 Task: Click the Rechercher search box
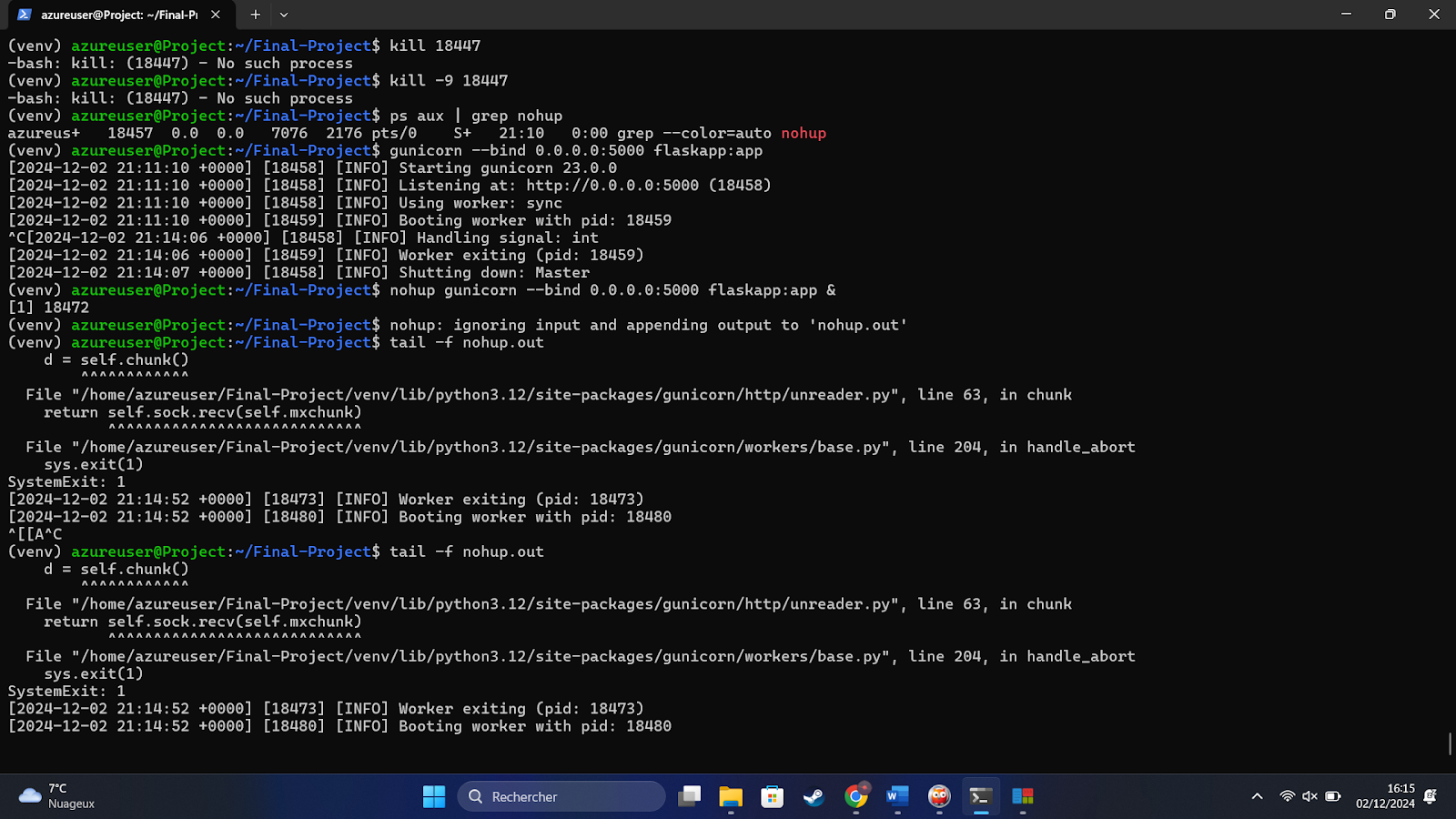(561, 796)
